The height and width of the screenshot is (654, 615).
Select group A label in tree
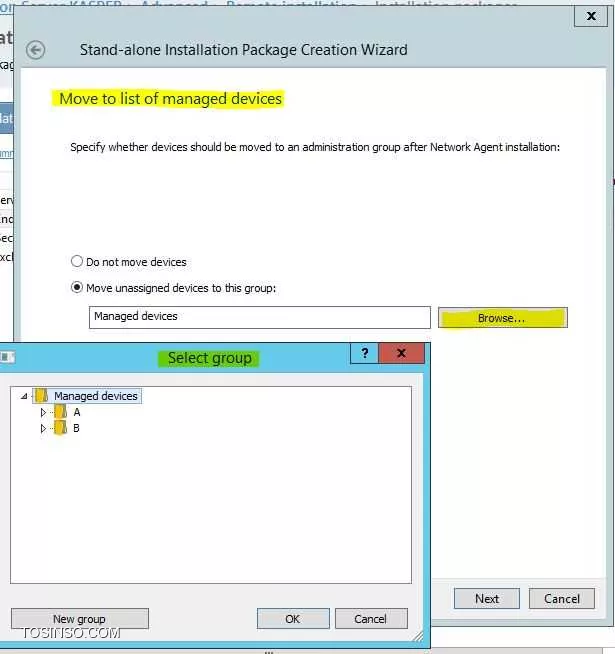pyautogui.click(x=77, y=413)
